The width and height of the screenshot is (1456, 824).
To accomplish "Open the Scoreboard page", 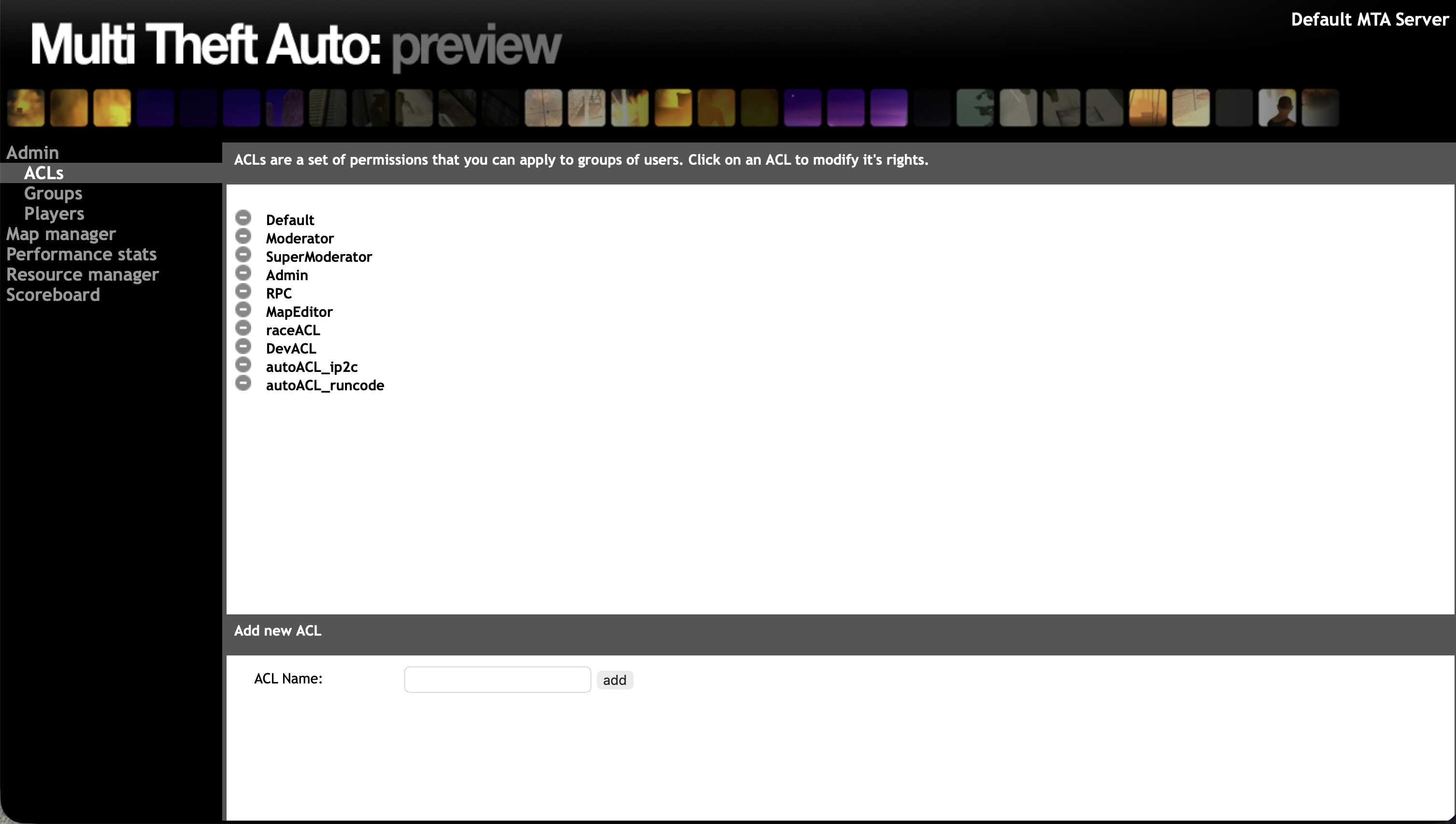I will (x=53, y=296).
